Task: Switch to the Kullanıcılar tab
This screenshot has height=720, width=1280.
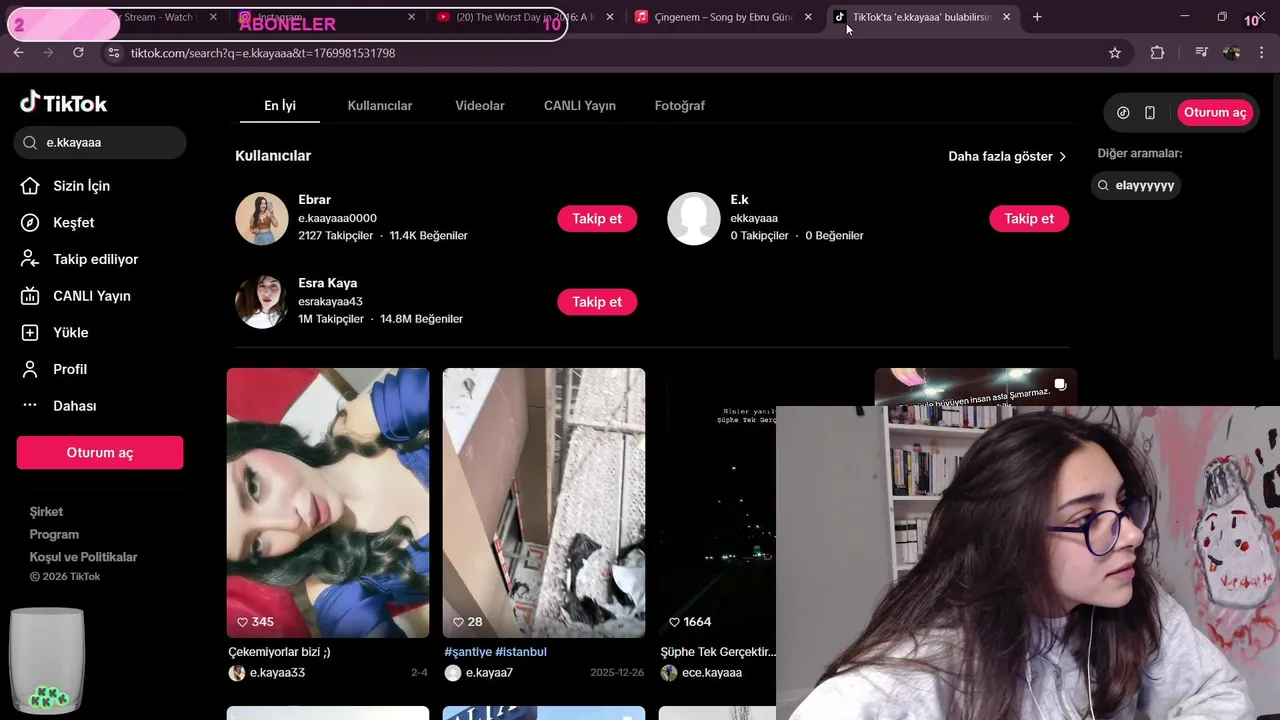Action: 380,106
